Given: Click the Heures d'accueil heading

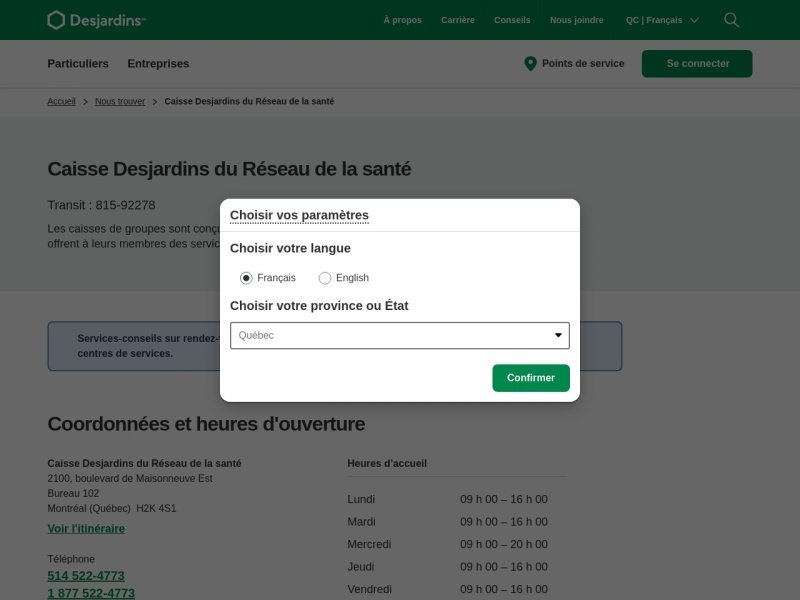Looking at the screenshot, I should coord(387,464).
